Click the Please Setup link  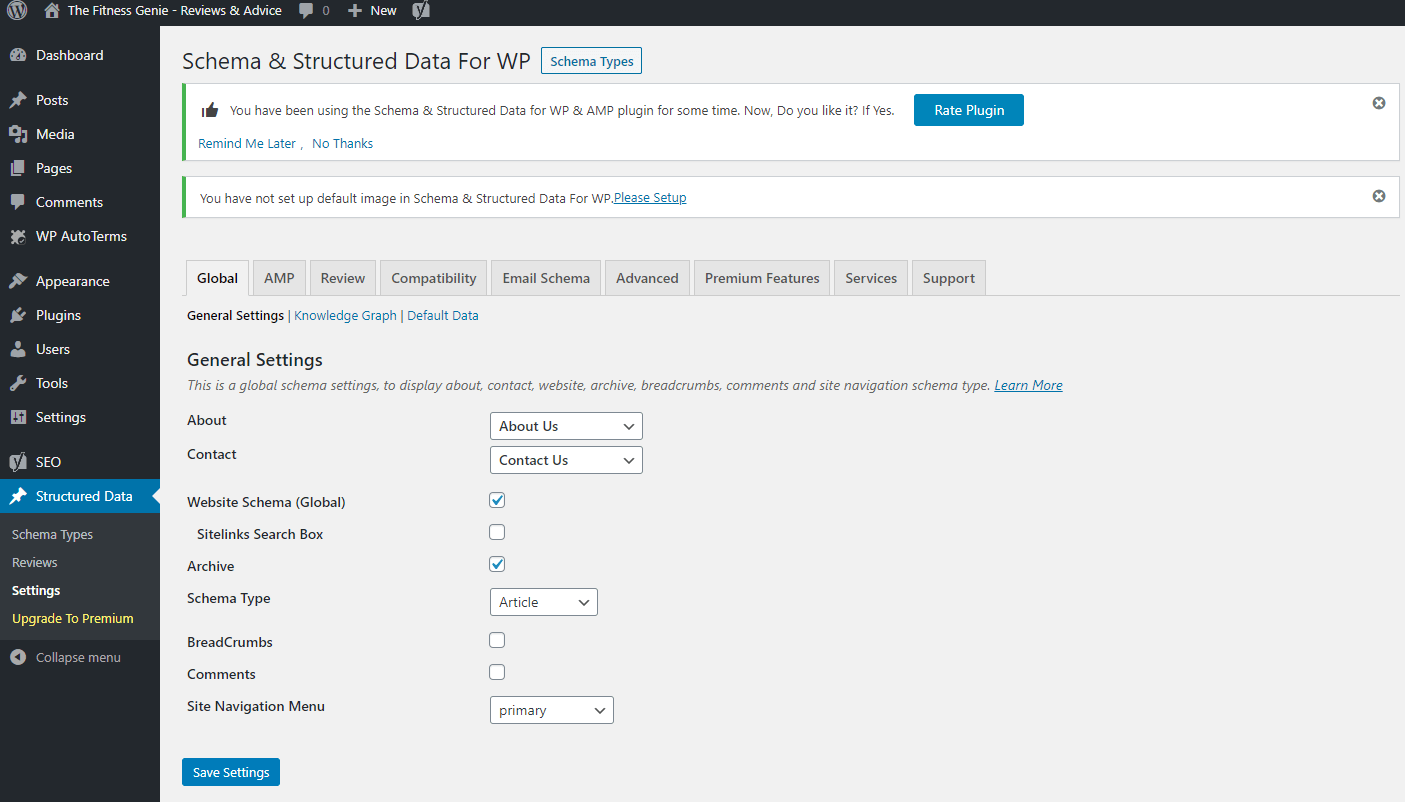(x=650, y=198)
